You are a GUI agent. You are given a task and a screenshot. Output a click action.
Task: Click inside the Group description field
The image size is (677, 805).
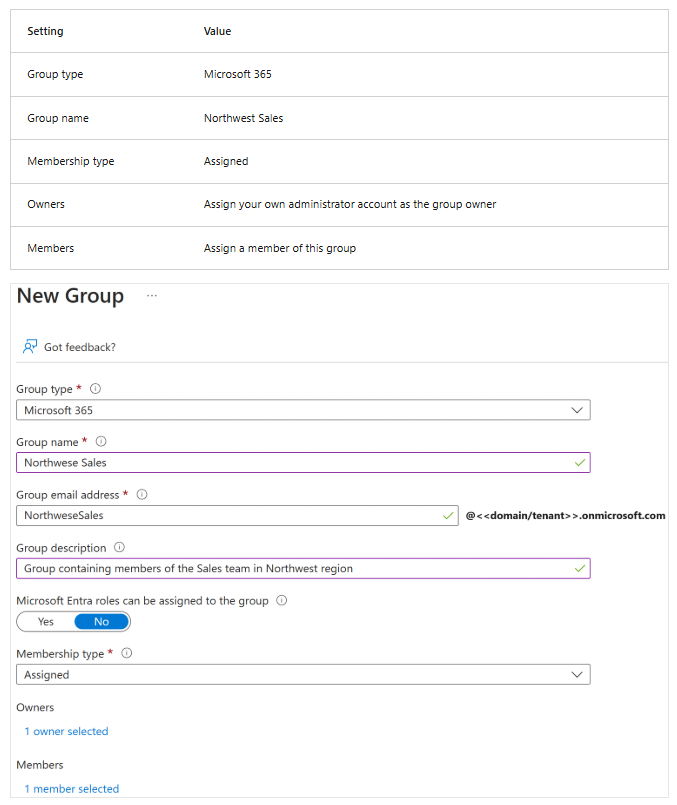[290, 569]
